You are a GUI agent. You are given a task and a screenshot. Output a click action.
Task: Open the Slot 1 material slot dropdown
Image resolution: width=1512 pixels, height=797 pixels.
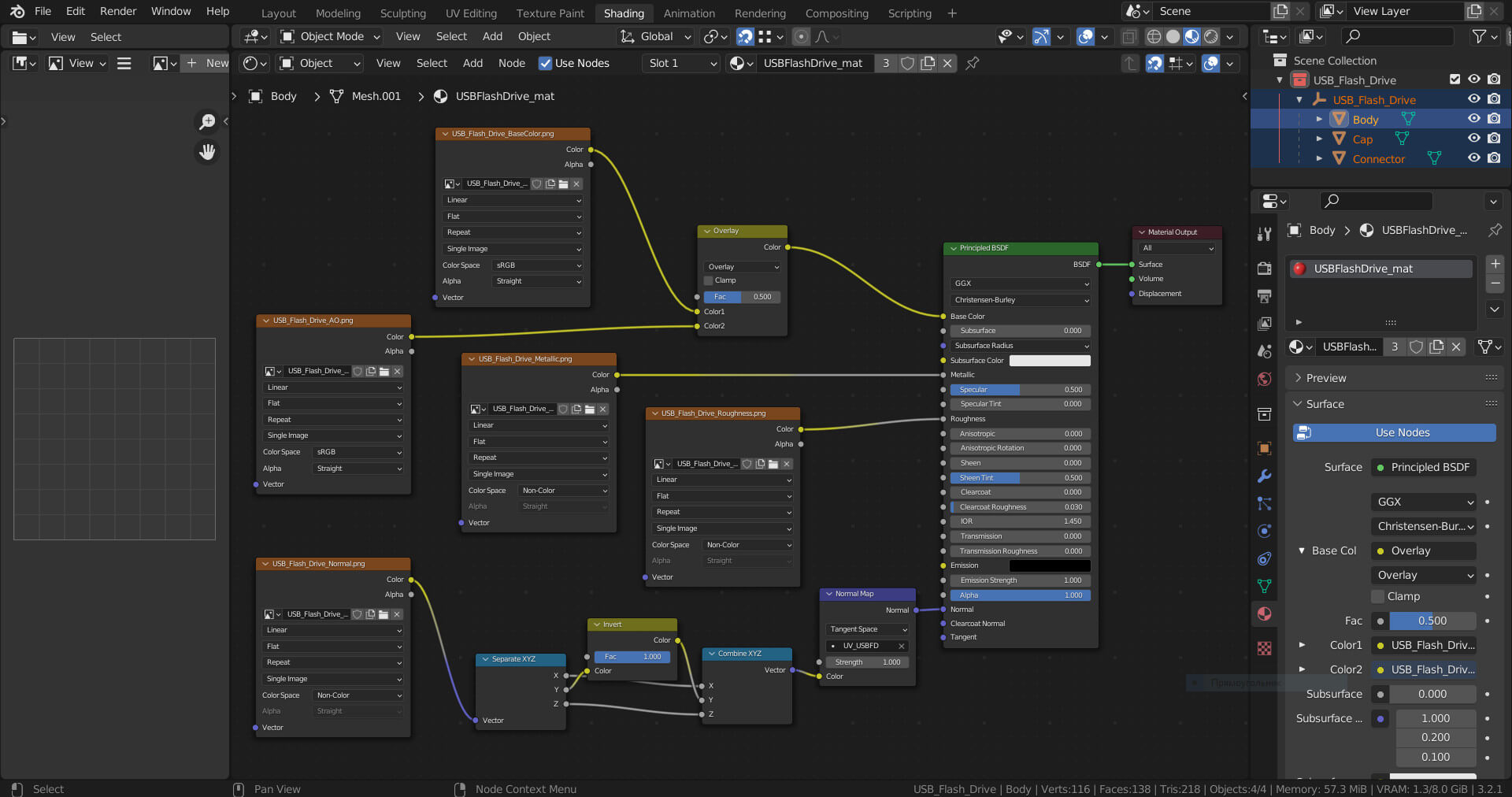pyautogui.click(x=682, y=63)
